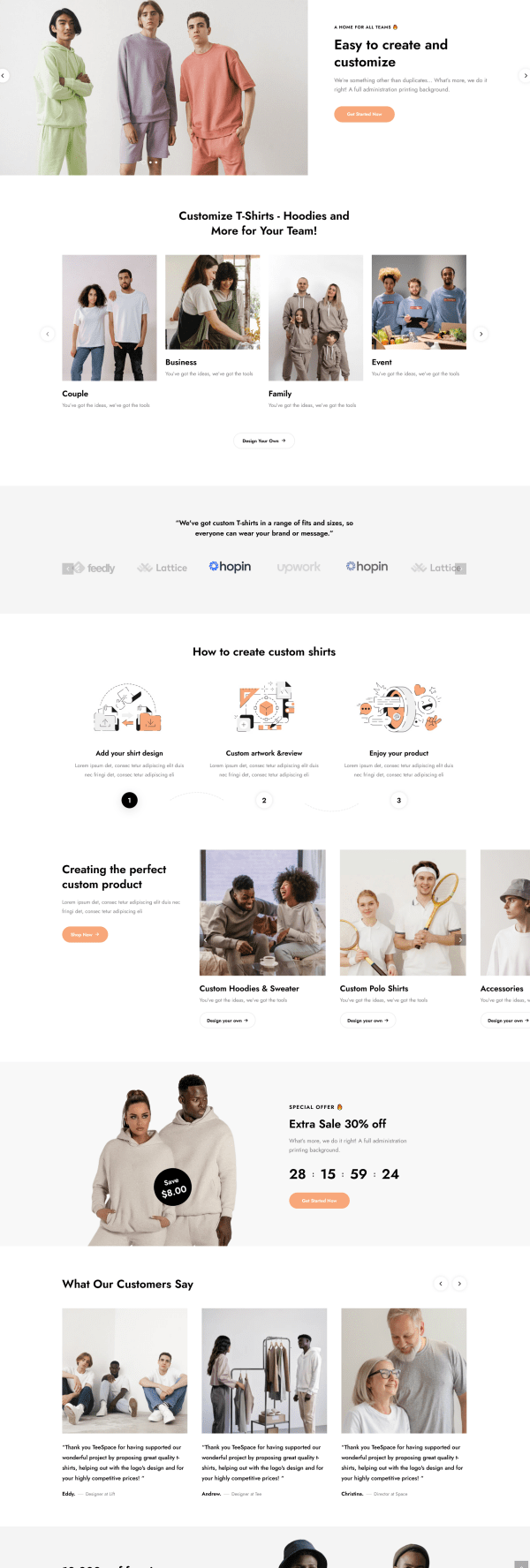Click the Shop Now button
Screen dimensions: 530x1568
[x=85, y=934]
